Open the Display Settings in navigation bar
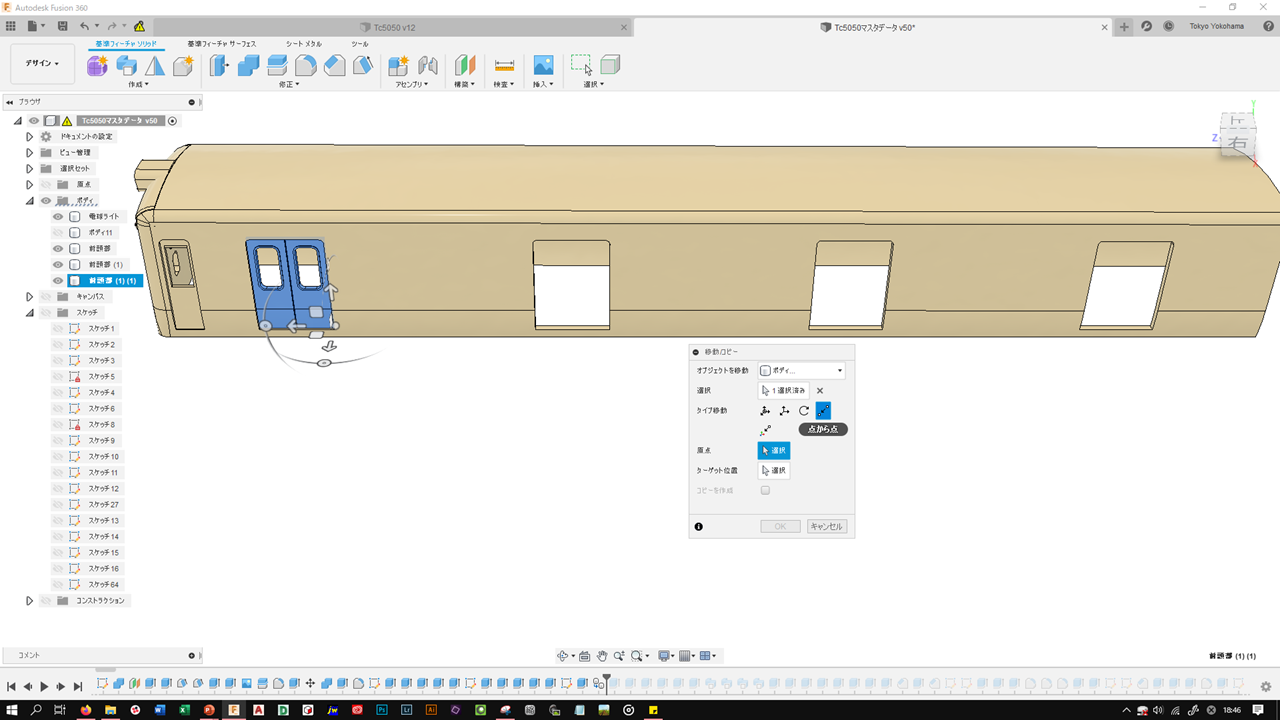 click(x=664, y=656)
